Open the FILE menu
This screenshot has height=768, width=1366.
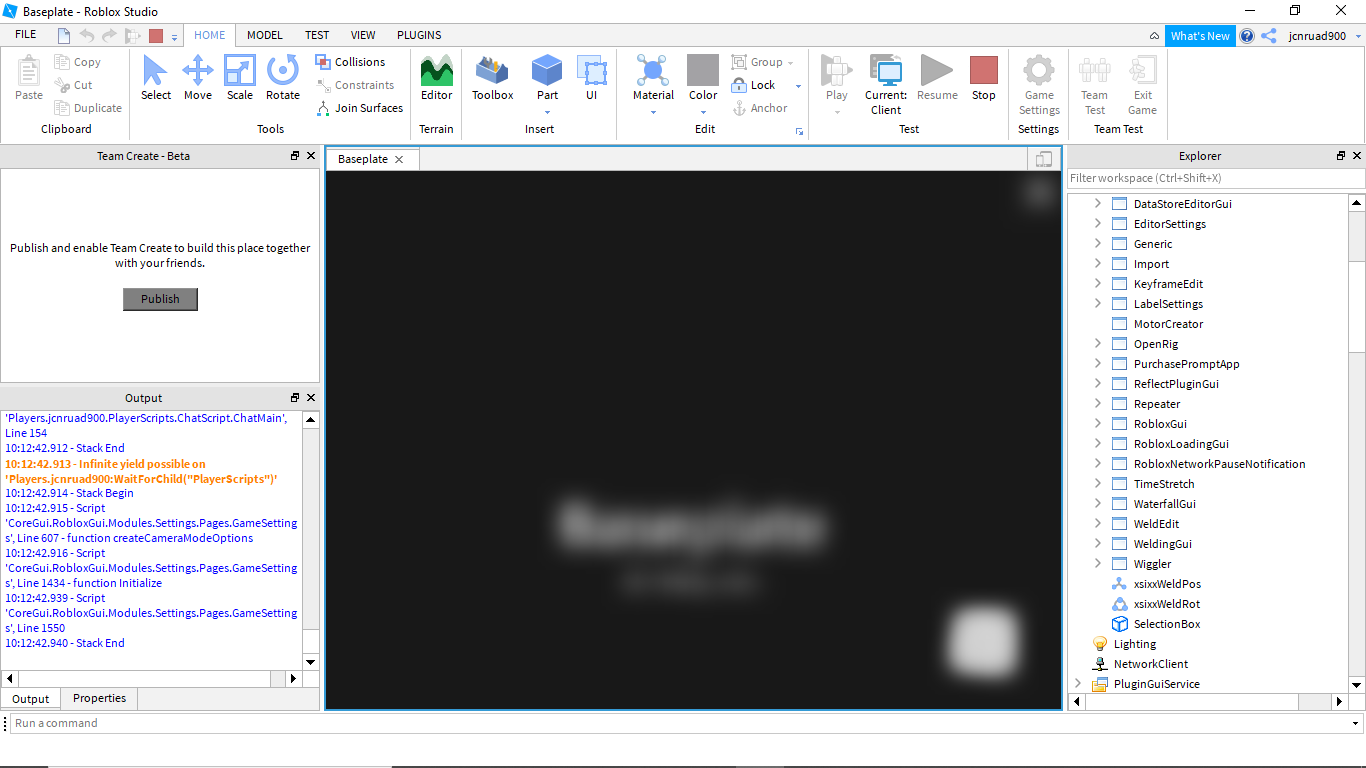[x=26, y=35]
